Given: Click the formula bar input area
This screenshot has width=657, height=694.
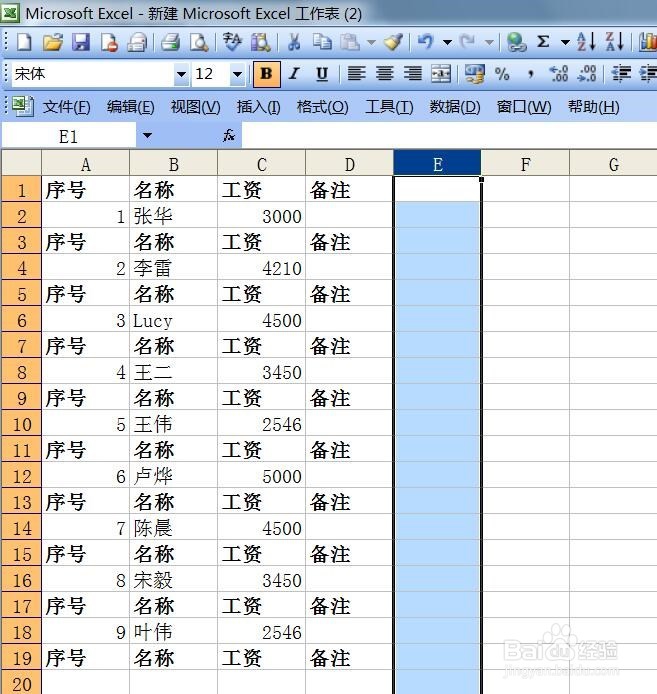Looking at the screenshot, I should [449, 135].
